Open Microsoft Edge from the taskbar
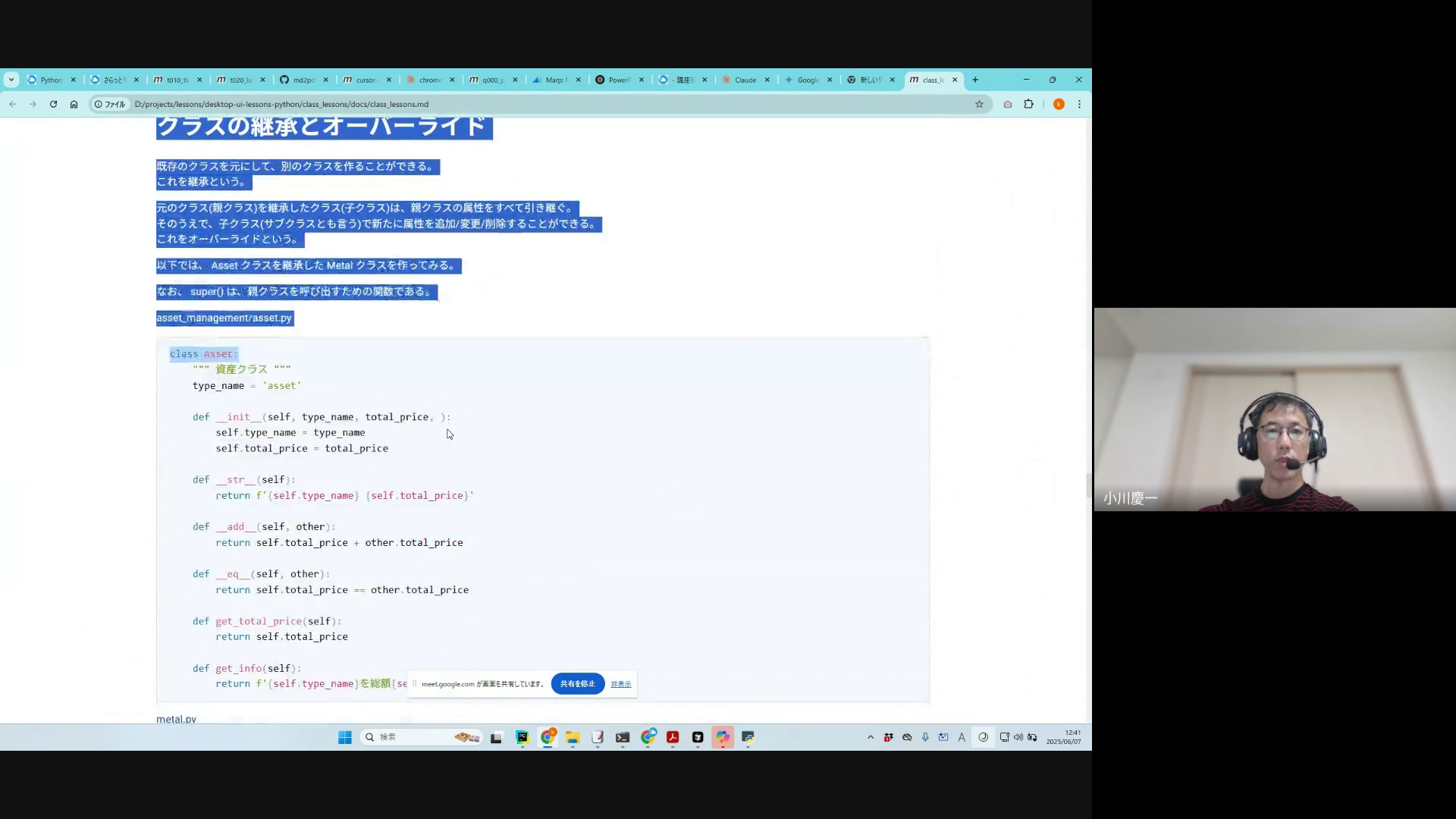This screenshot has width=1456, height=819. coord(649,737)
